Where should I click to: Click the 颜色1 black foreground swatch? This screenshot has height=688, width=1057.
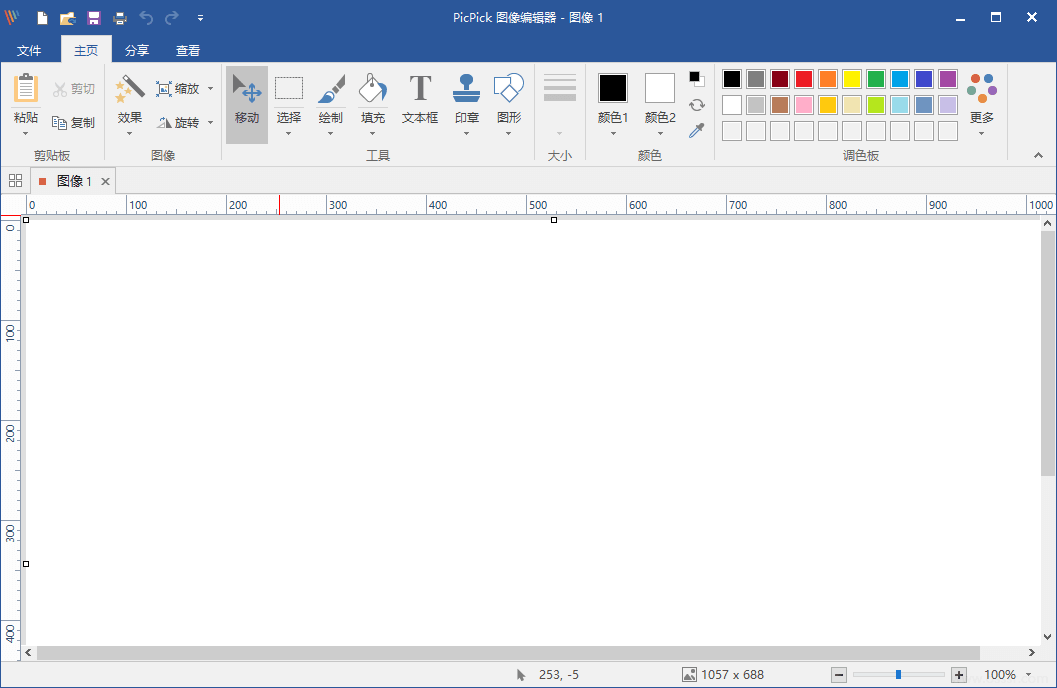[x=613, y=88]
